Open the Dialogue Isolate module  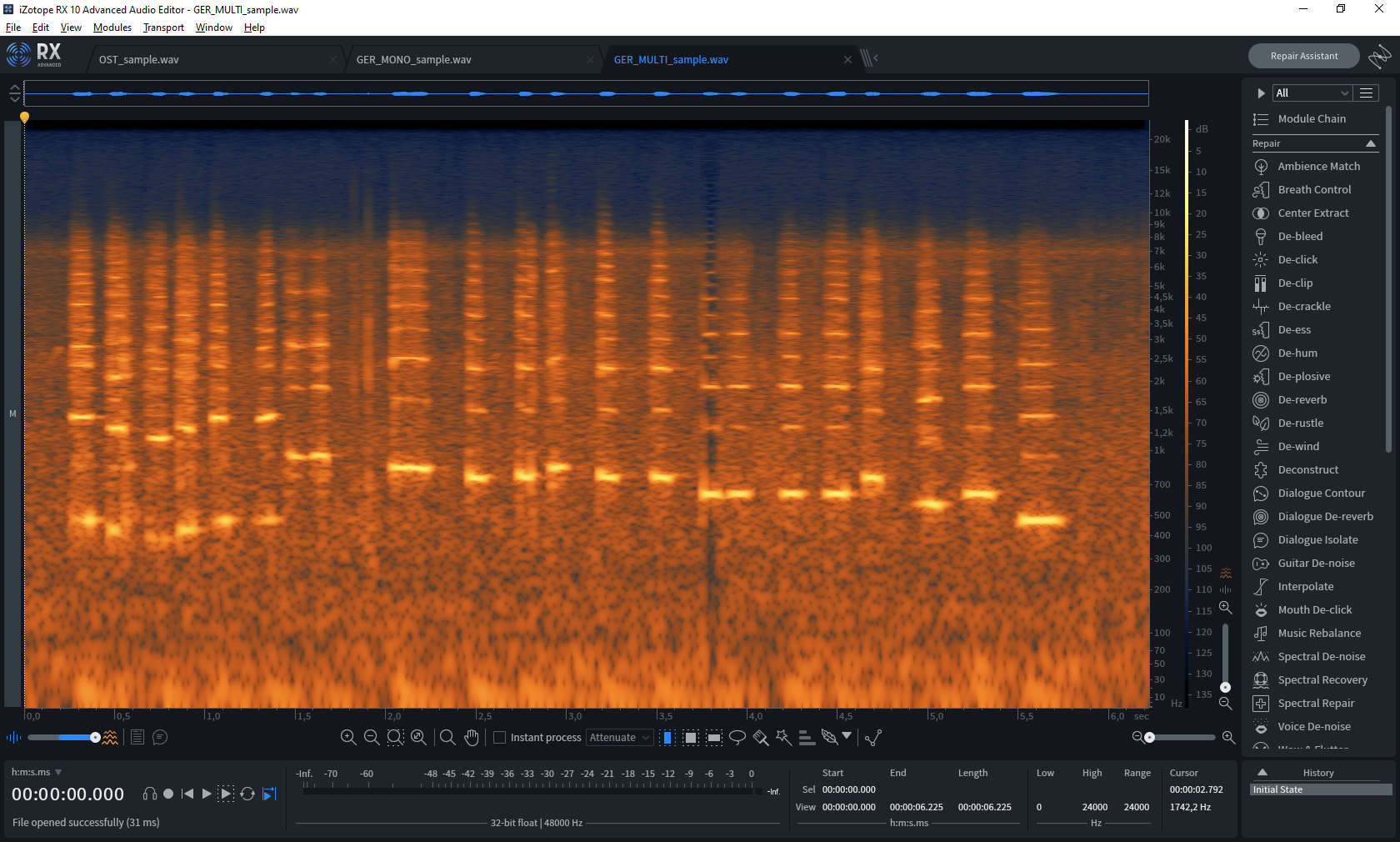click(x=1317, y=540)
